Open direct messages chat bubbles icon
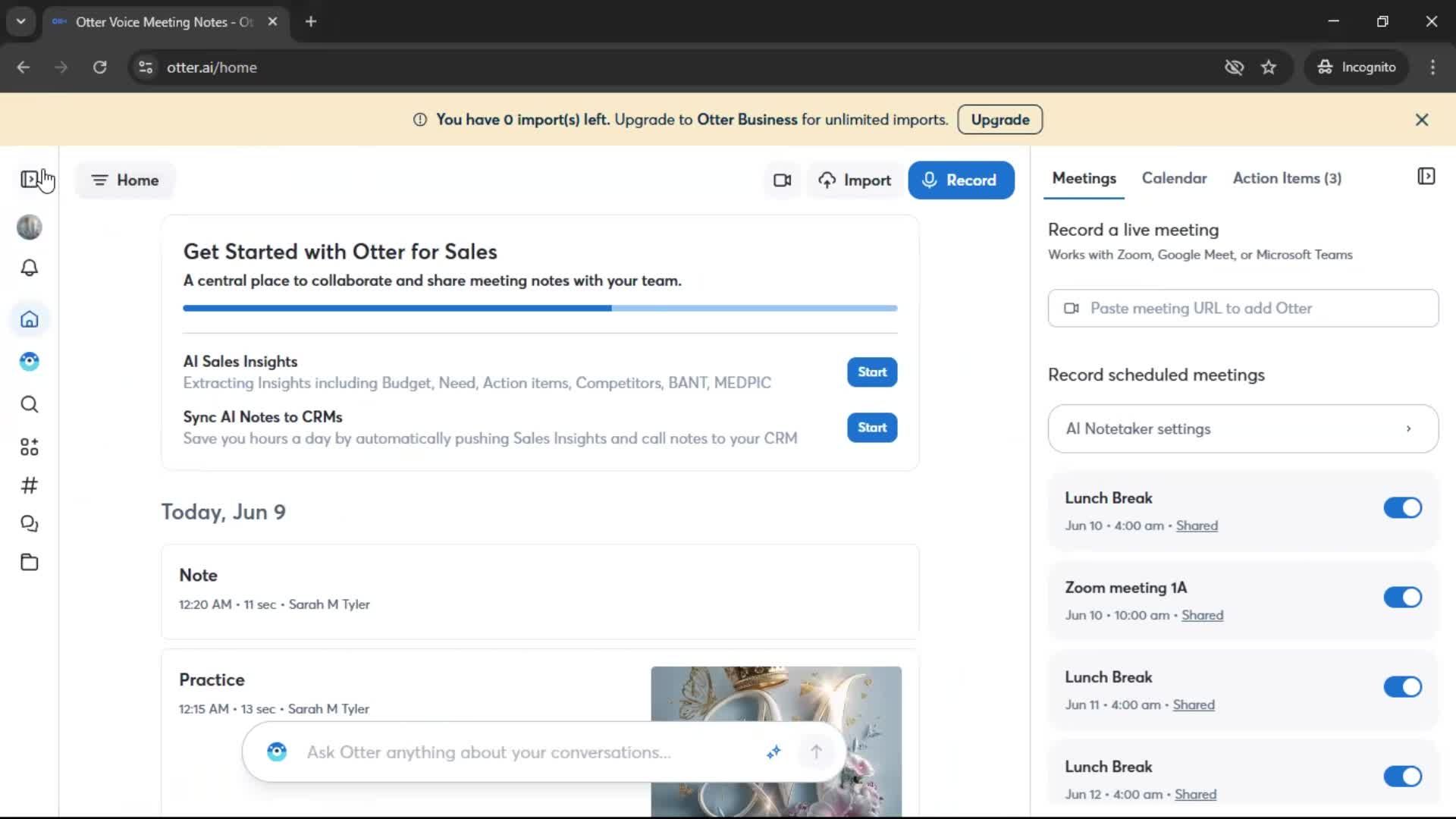The height and width of the screenshot is (819, 1456). click(29, 524)
